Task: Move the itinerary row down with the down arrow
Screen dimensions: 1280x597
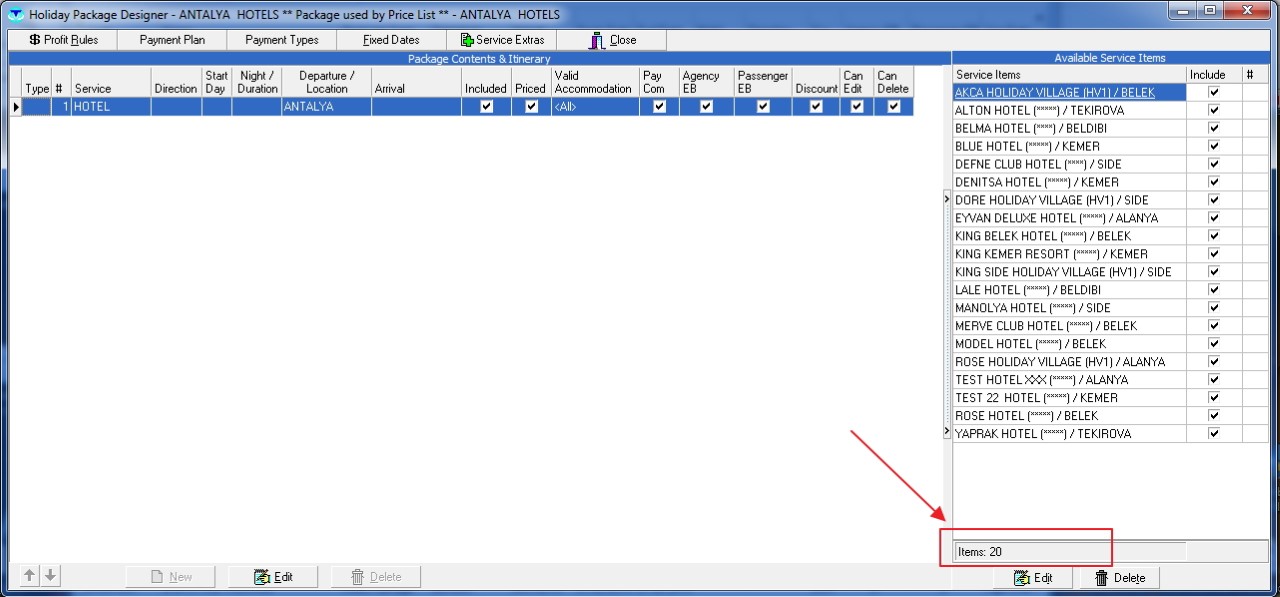Action: (50, 576)
